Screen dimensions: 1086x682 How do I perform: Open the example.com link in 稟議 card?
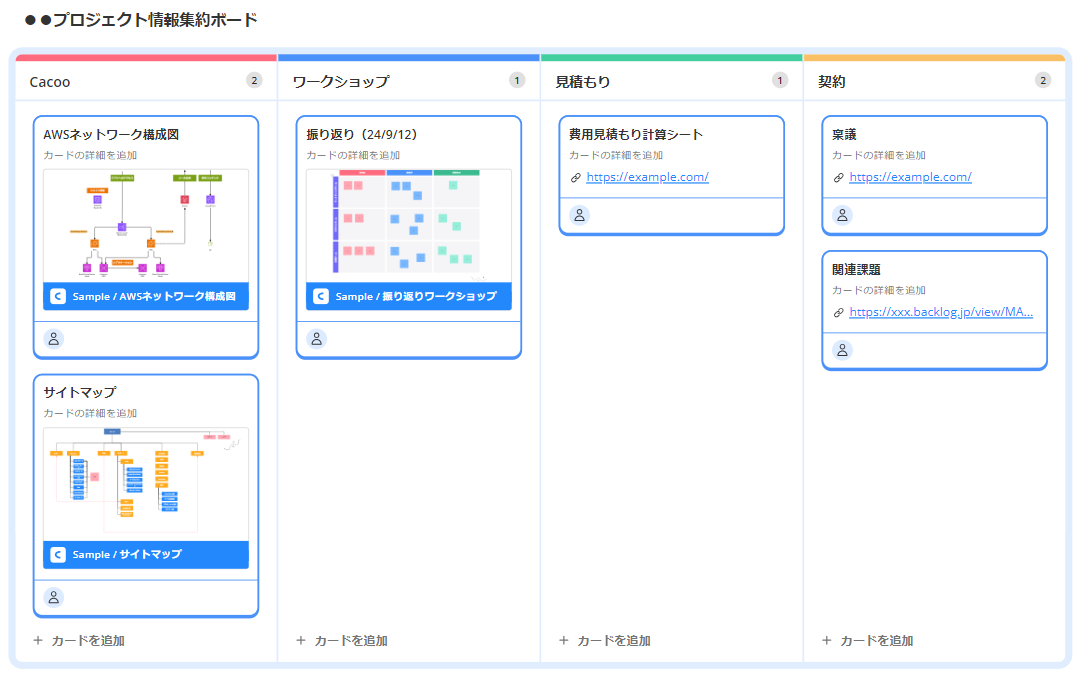tap(910, 177)
